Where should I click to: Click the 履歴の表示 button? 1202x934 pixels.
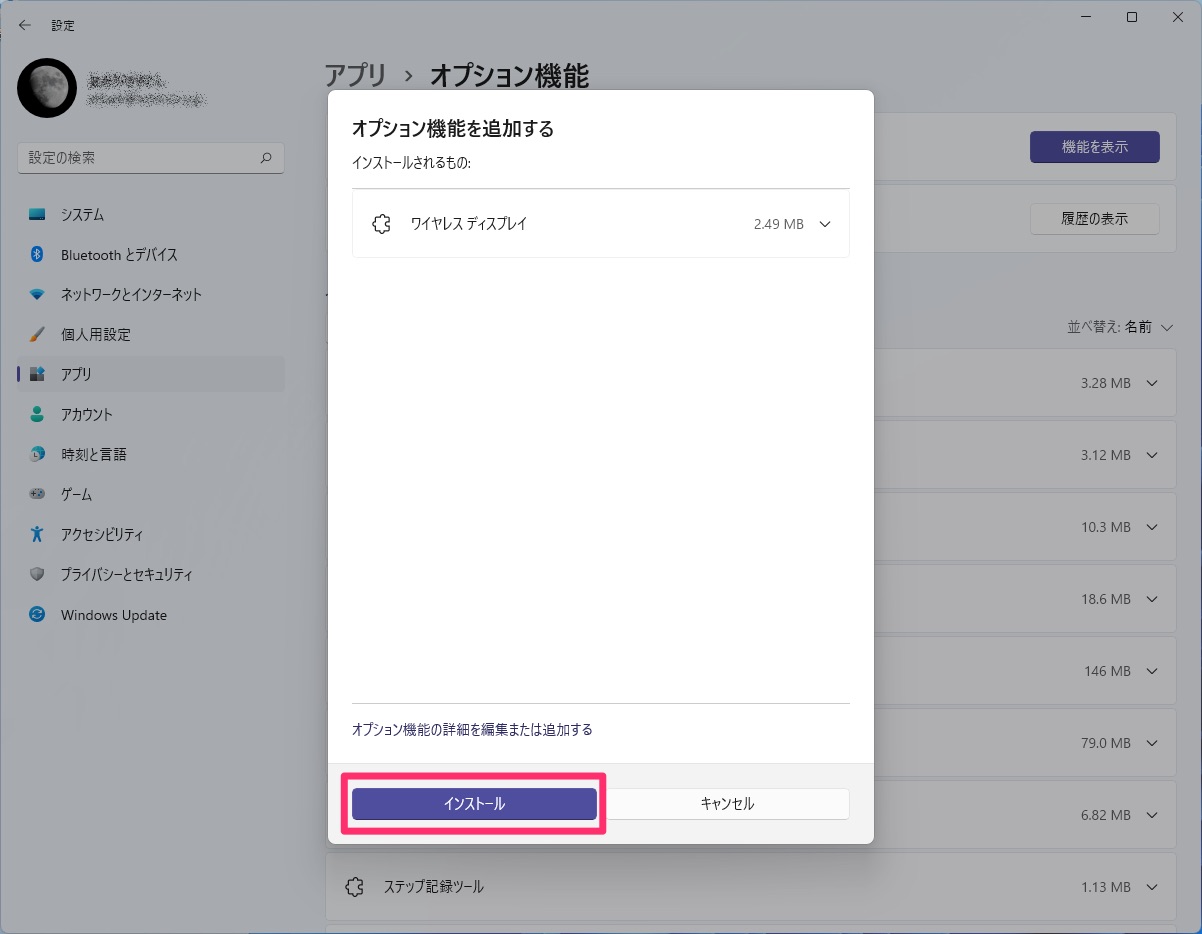[1095, 219]
